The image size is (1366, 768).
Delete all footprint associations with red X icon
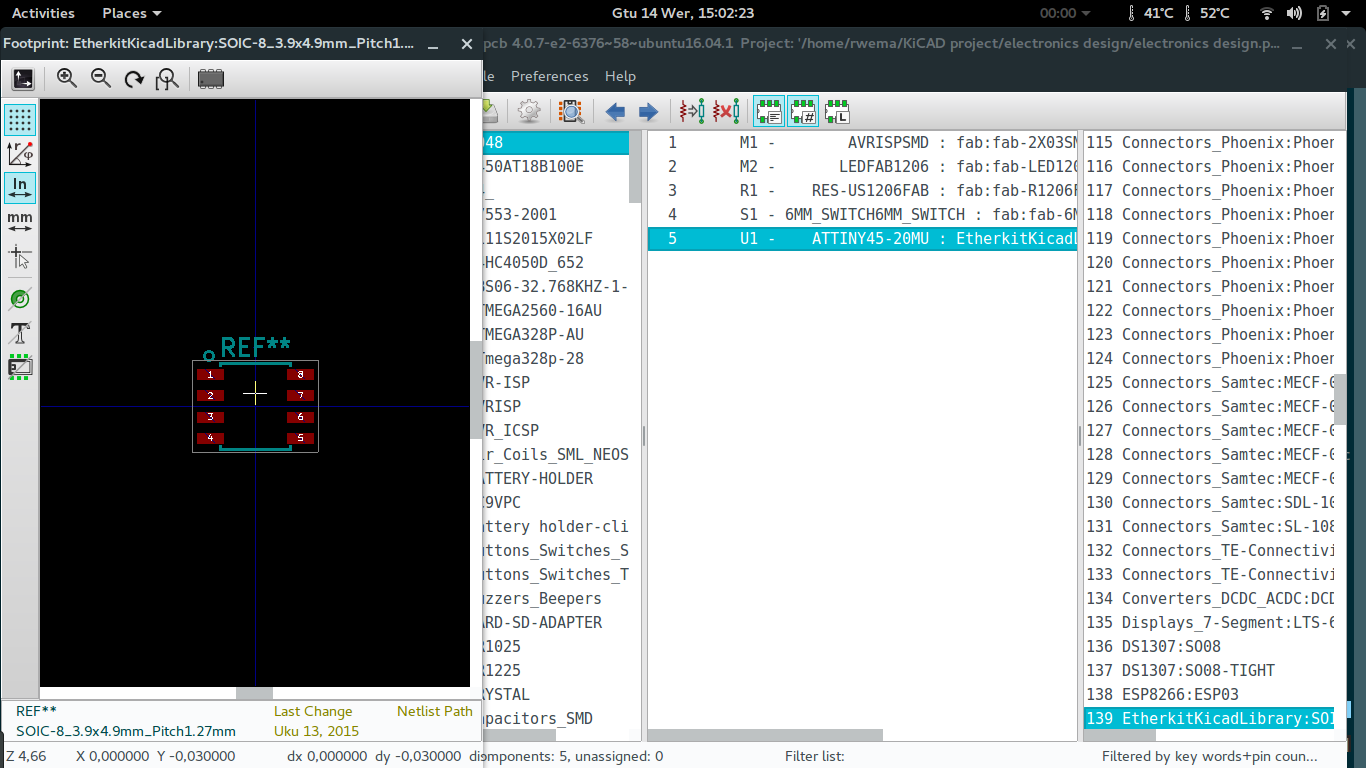click(726, 111)
